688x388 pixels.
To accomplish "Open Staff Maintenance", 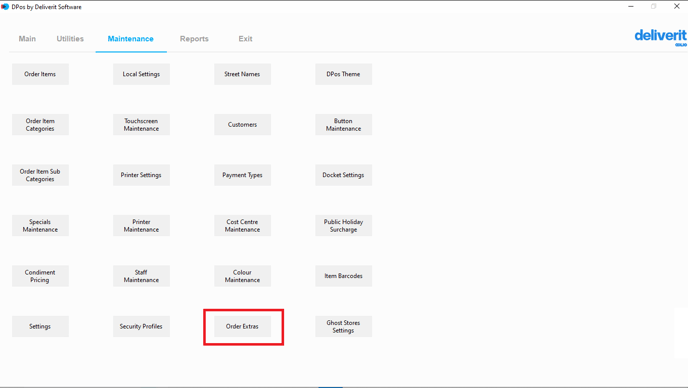I will coord(141,276).
